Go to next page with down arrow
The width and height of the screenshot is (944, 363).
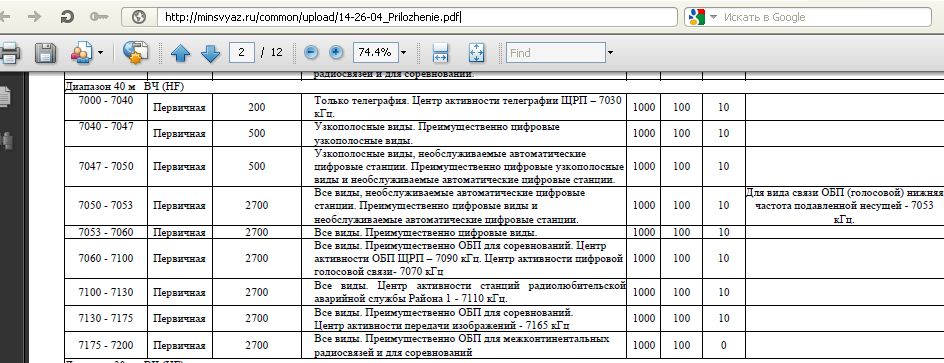point(210,54)
